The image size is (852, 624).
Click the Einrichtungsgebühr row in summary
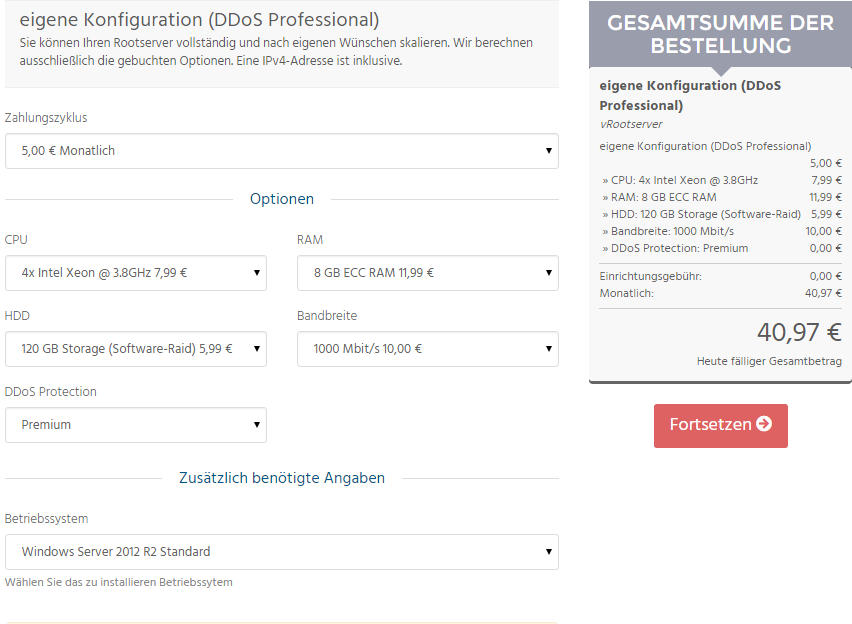(x=721, y=276)
